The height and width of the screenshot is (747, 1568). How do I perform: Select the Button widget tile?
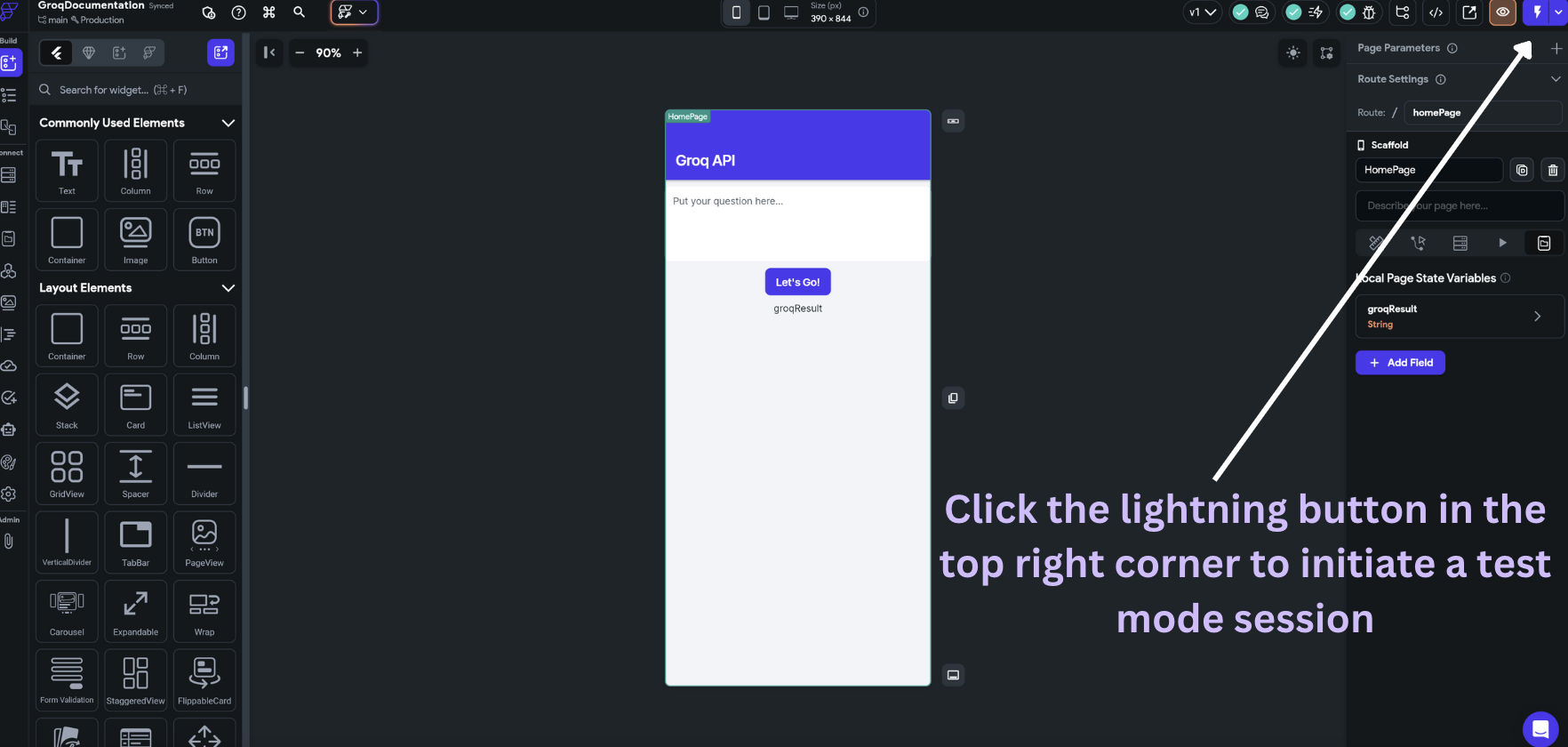(204, 240)
